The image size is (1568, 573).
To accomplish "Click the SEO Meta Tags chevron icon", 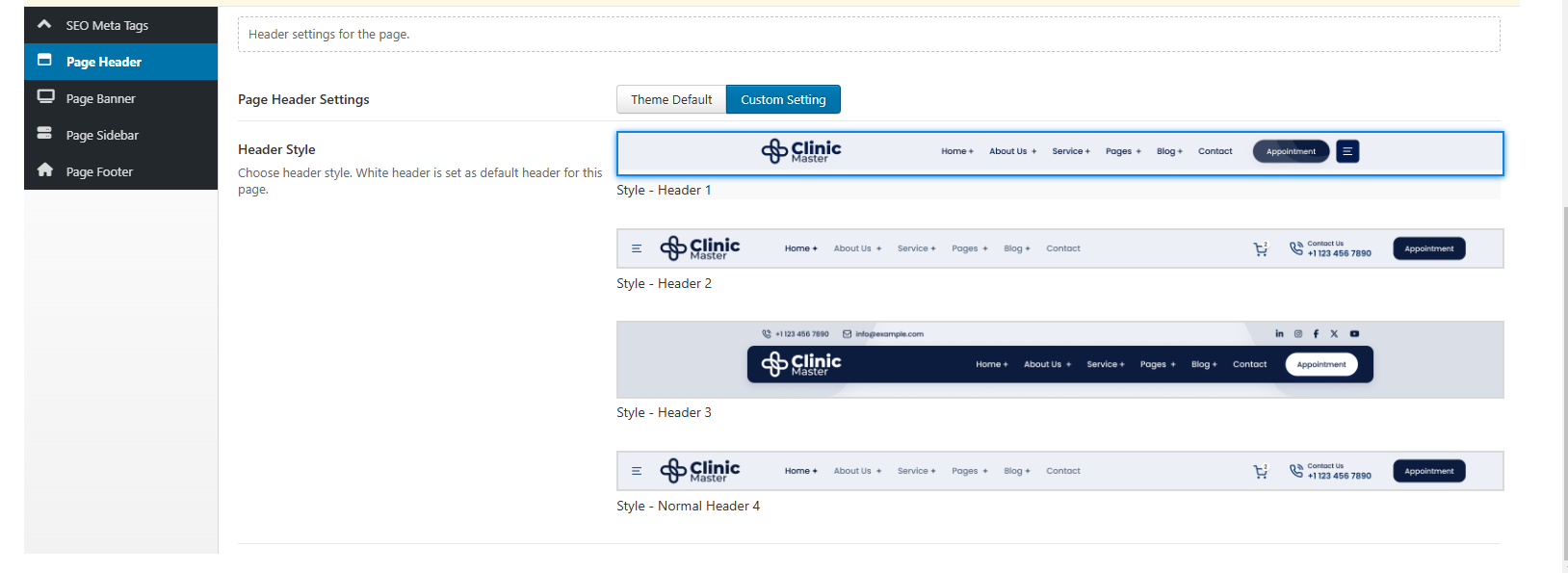I will tap(44, 24).
